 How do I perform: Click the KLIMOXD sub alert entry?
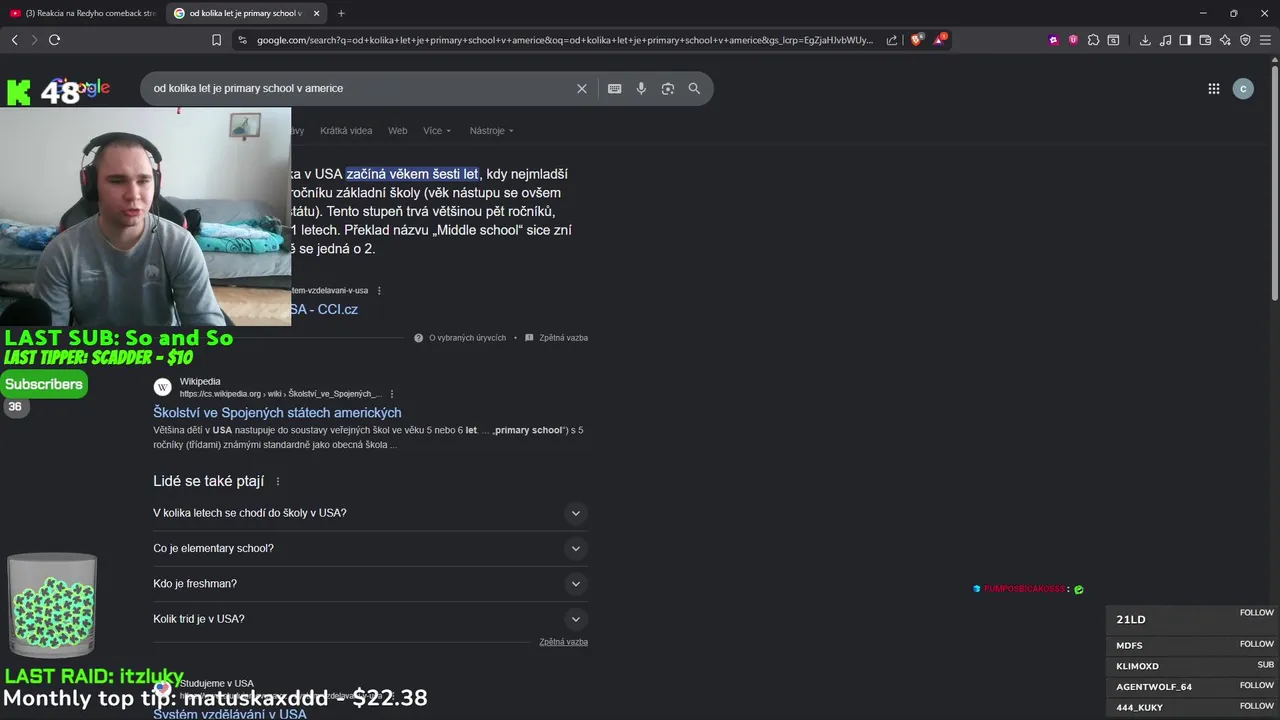point(1192,666)
